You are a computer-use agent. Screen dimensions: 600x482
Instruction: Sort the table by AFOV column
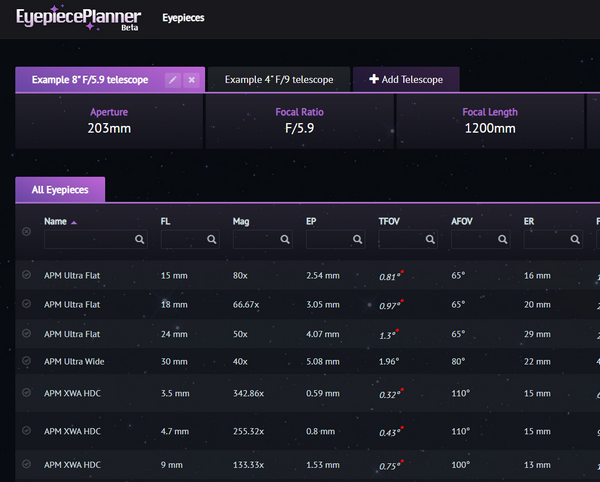click(x=461, y=221)
